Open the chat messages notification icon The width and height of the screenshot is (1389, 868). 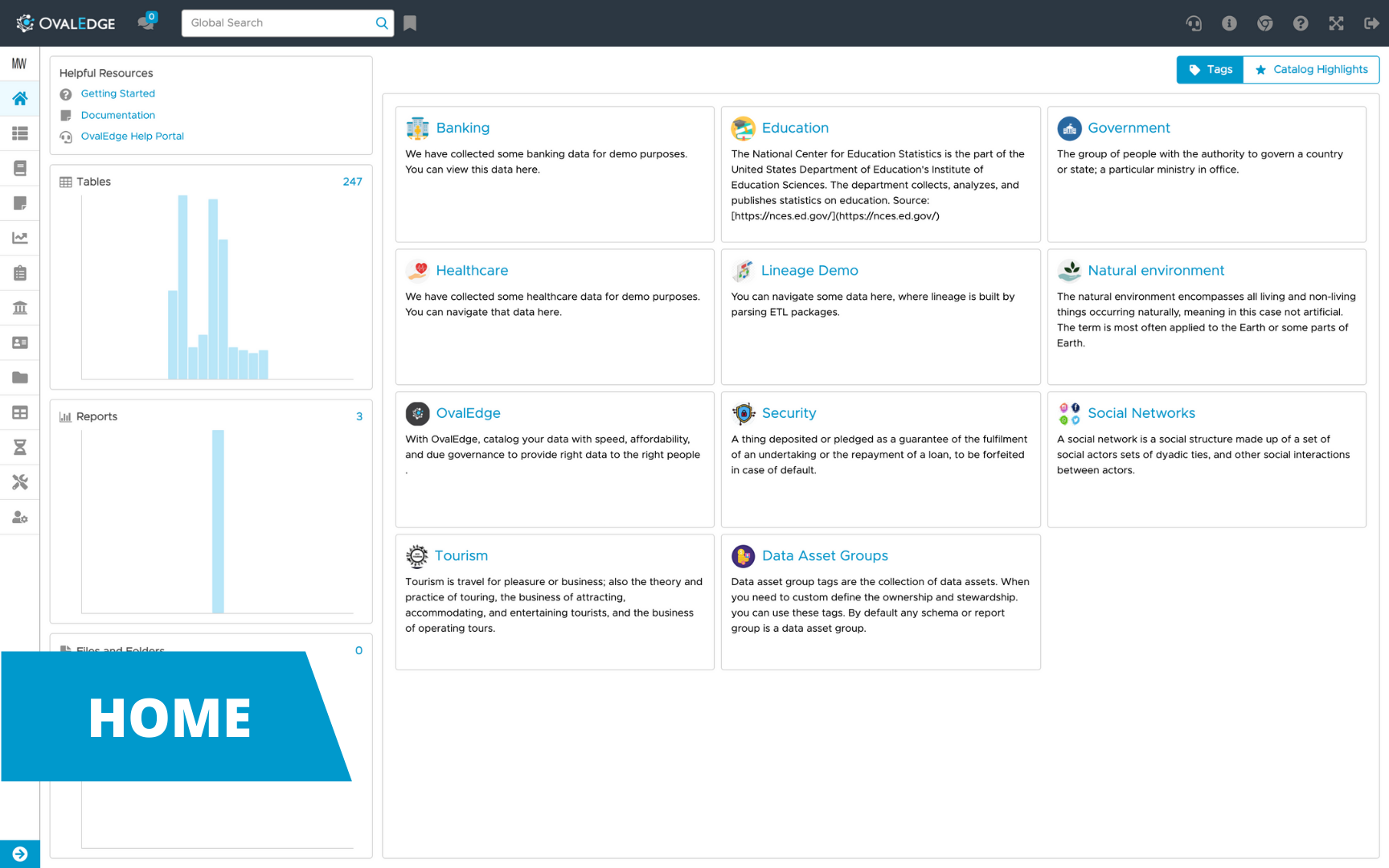(147, 21)
